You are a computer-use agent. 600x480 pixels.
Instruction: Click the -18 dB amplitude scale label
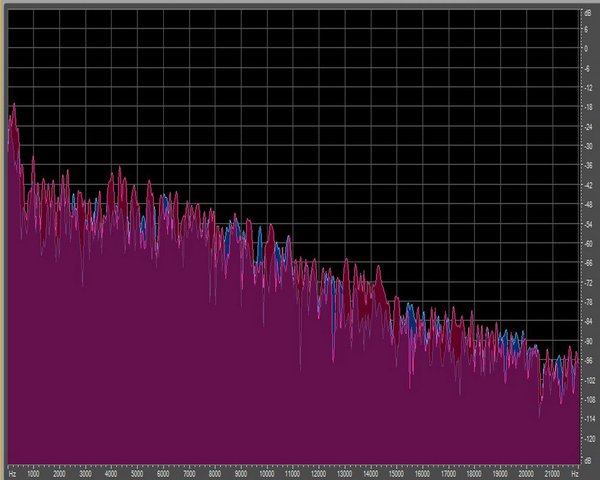(588, 107)
